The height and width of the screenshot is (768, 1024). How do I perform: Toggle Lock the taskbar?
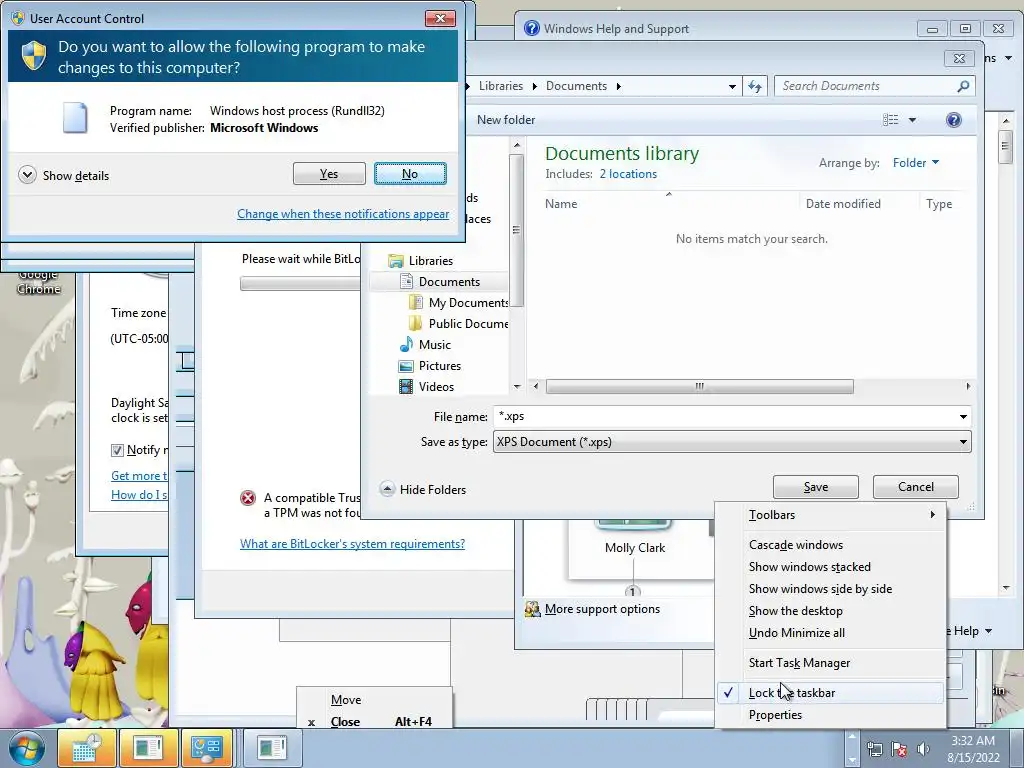(x=831, y=693)
